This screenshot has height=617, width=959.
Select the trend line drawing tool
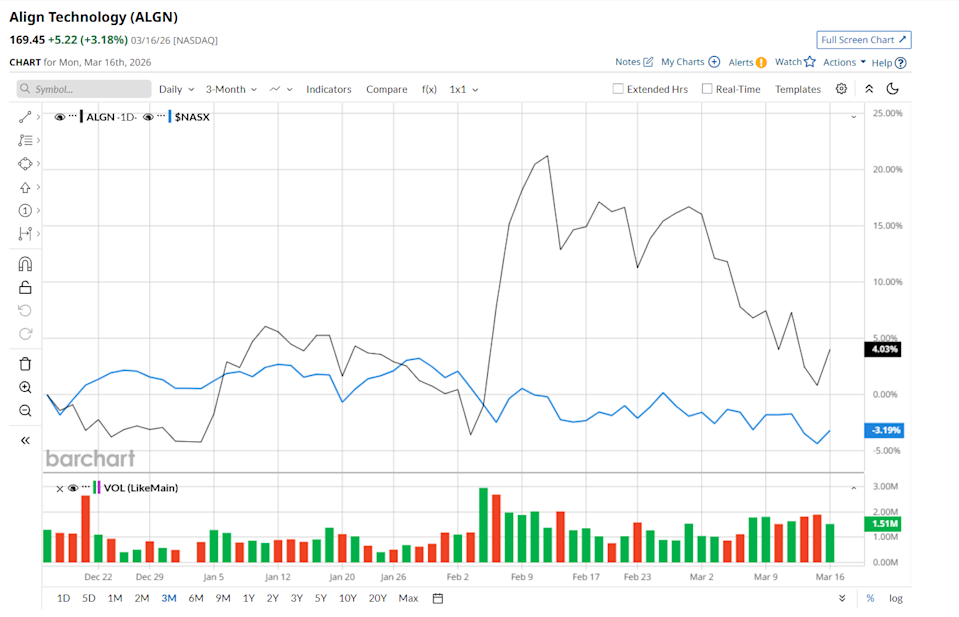[25, 117]
